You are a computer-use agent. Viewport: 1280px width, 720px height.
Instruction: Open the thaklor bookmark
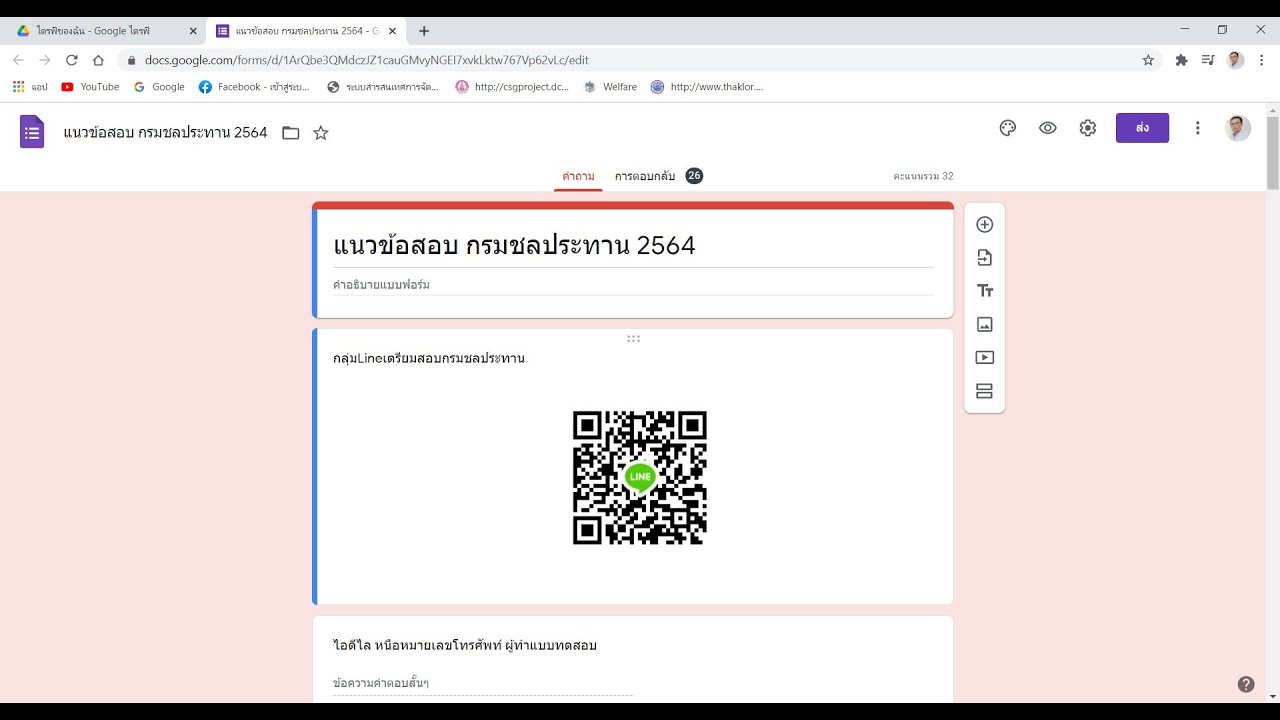pos(707,87)
